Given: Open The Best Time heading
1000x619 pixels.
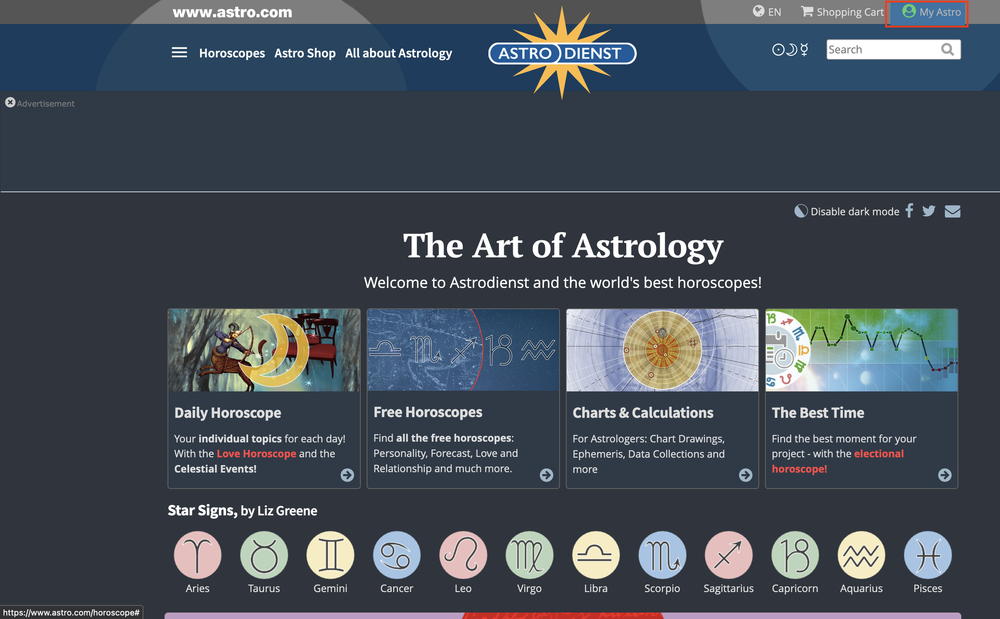Looking at the screenshot, I should coord(818,412).
